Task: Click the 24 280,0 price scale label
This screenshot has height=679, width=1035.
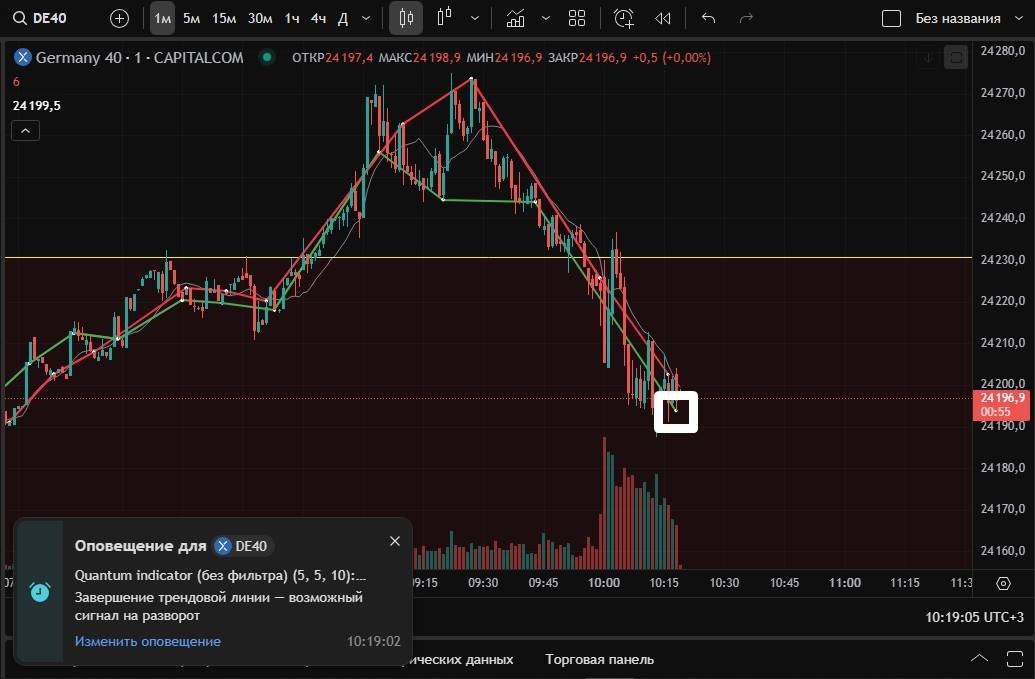Action: 1003,51
